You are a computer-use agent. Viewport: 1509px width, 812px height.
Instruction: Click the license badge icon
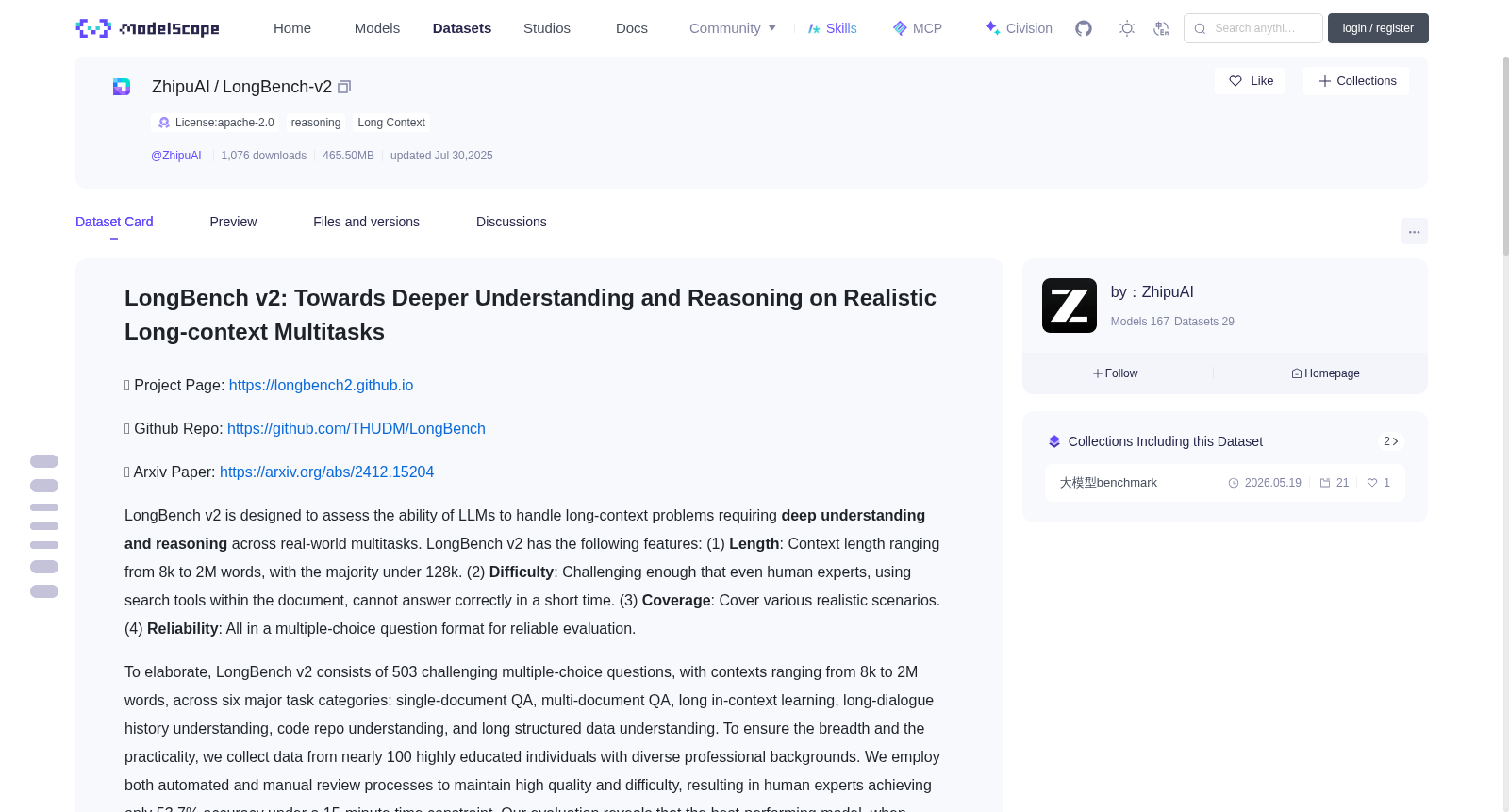164,123
